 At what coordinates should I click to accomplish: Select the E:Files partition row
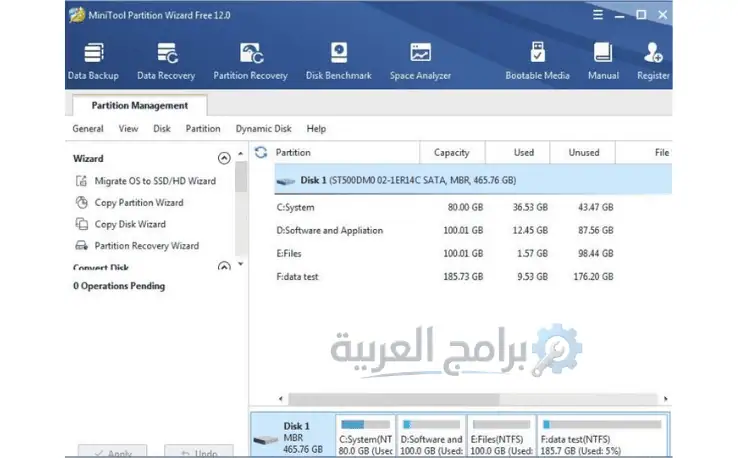pyautogui.click(x=473, y=253)
